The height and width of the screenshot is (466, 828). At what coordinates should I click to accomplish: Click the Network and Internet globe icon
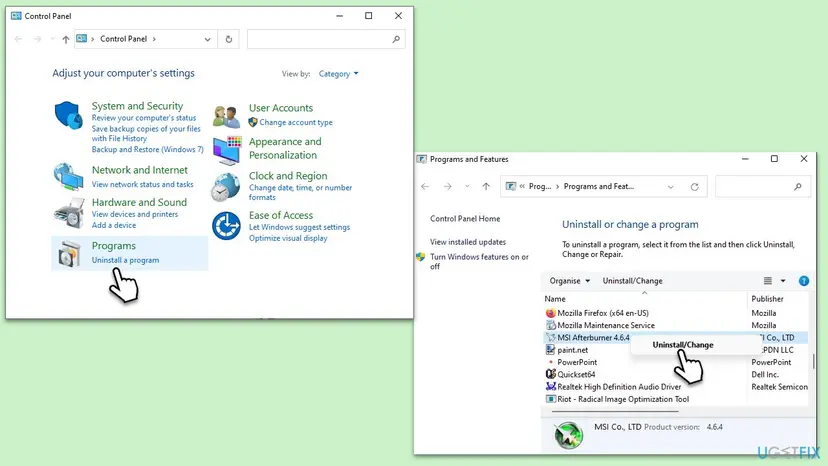(69, 176)
